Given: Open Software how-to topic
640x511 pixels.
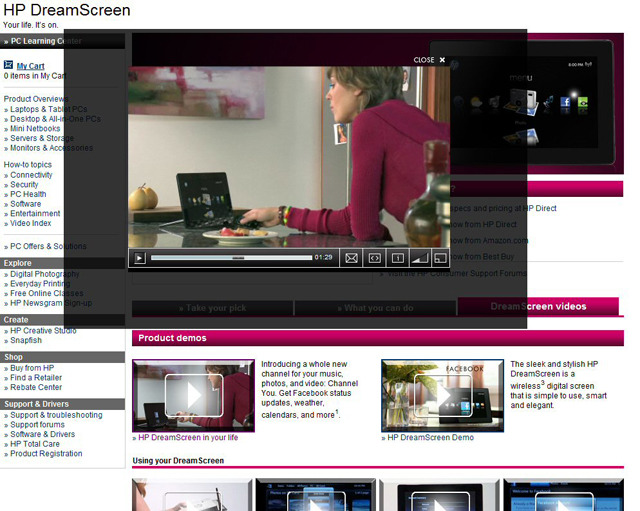Looking at the screenshot, I should click(x=26, y=204).
